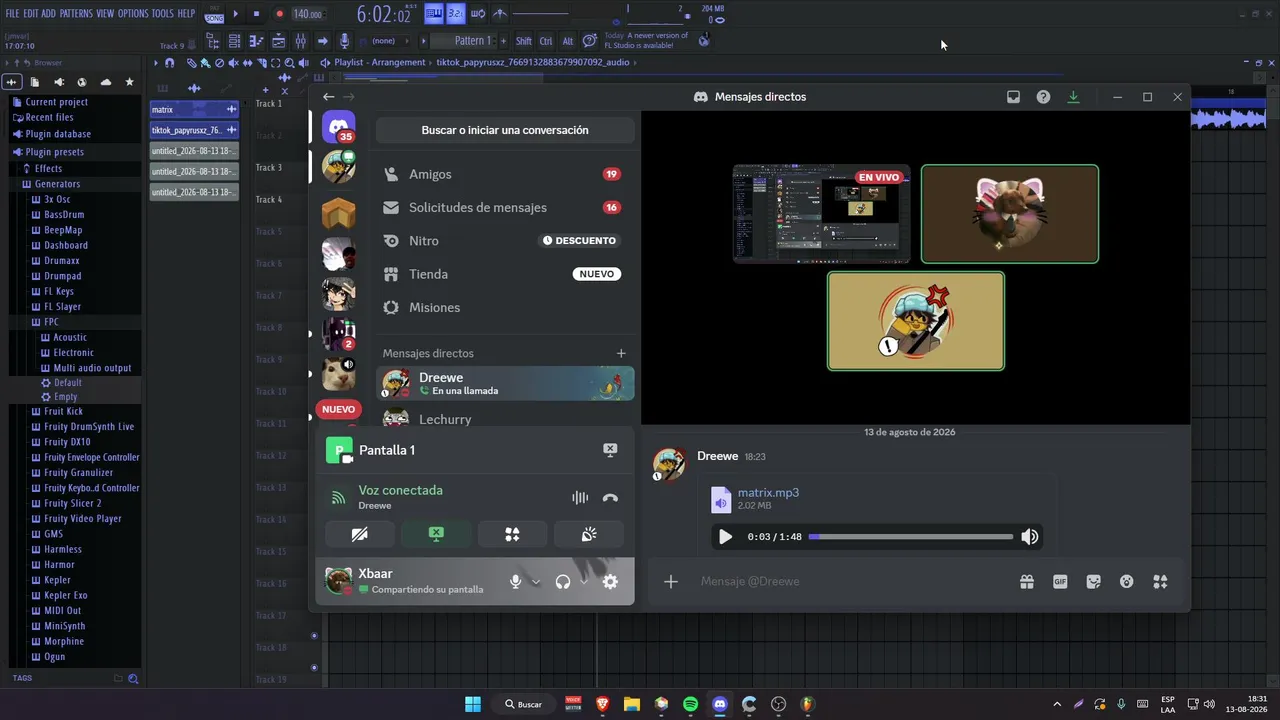Open Spotify from the taskbar
Screen dimensions: 1280x720
click(x=690, y=704)
